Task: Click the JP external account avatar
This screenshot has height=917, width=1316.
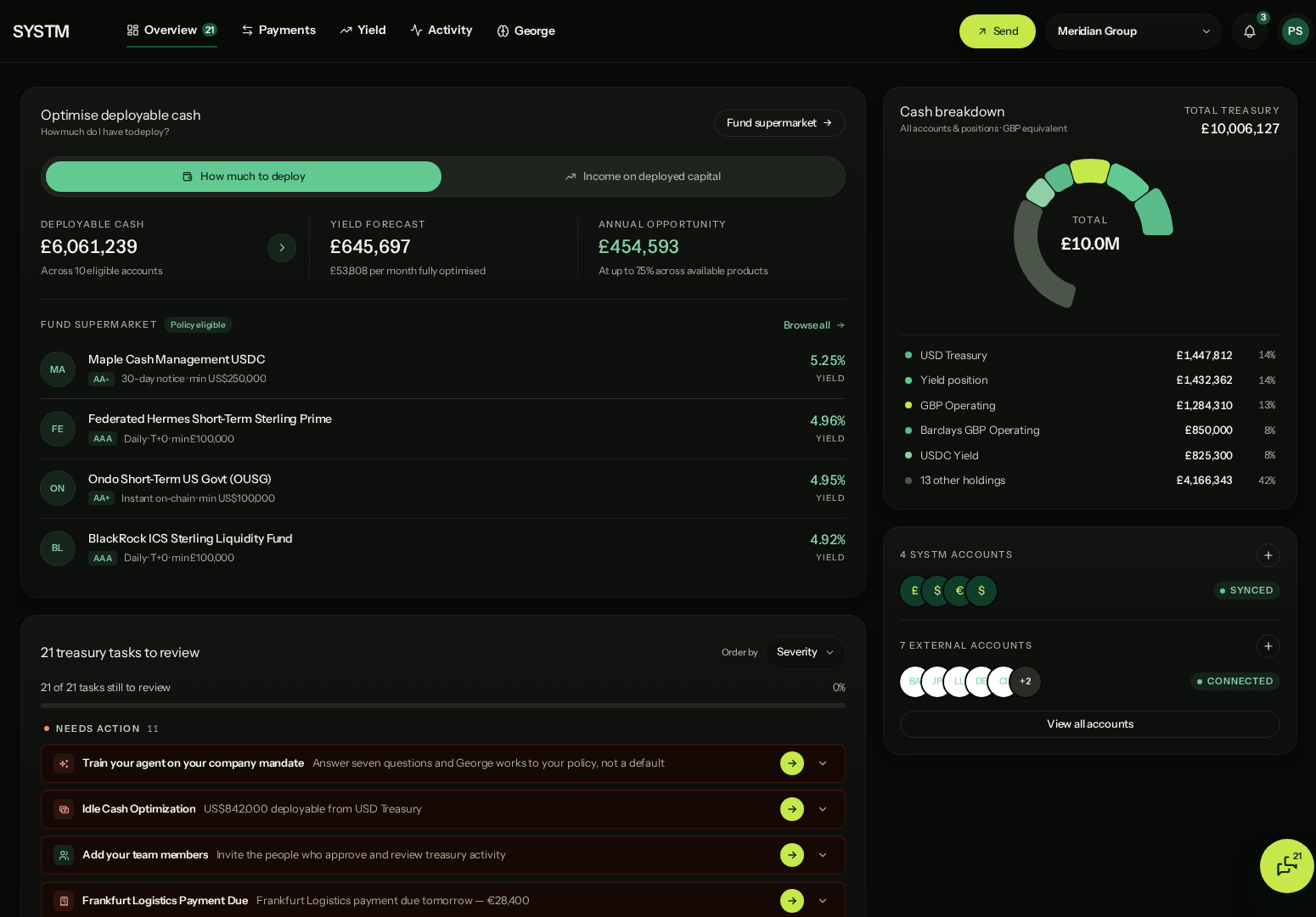Action: tap(936, 682)
